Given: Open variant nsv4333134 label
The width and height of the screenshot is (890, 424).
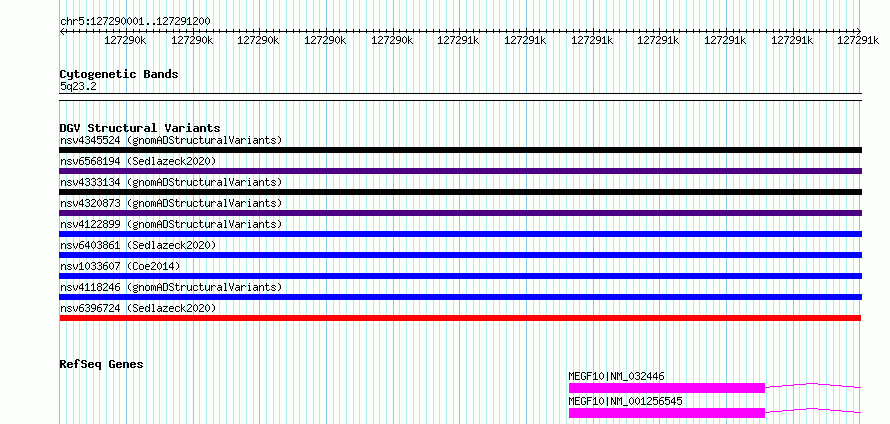Looking at the screenshot, I should (171, 182).
